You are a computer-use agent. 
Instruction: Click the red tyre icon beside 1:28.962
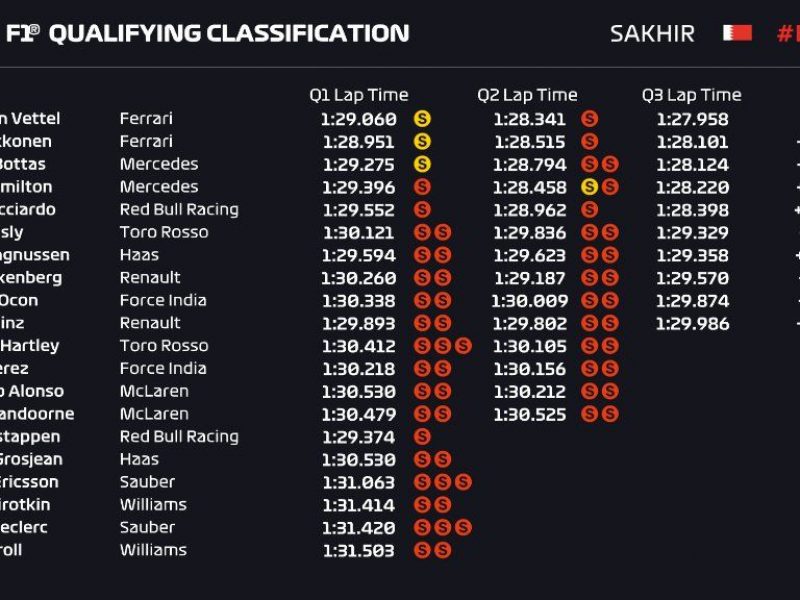589,210
